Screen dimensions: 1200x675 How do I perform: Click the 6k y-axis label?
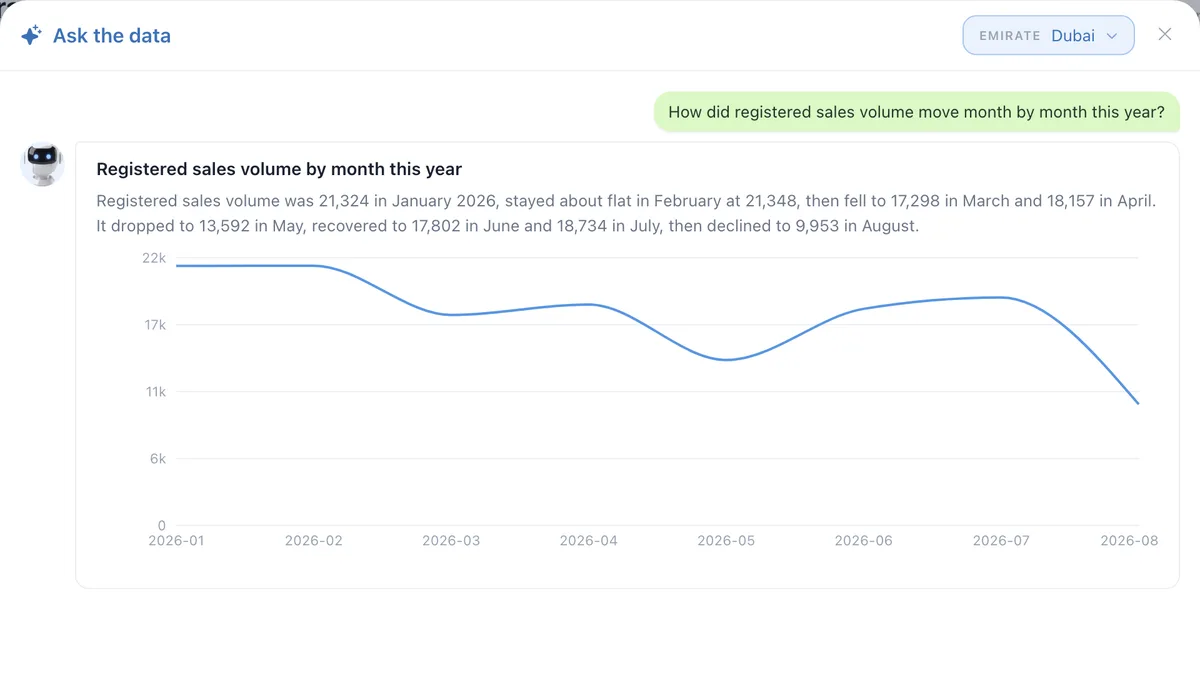tap(158, 459)
